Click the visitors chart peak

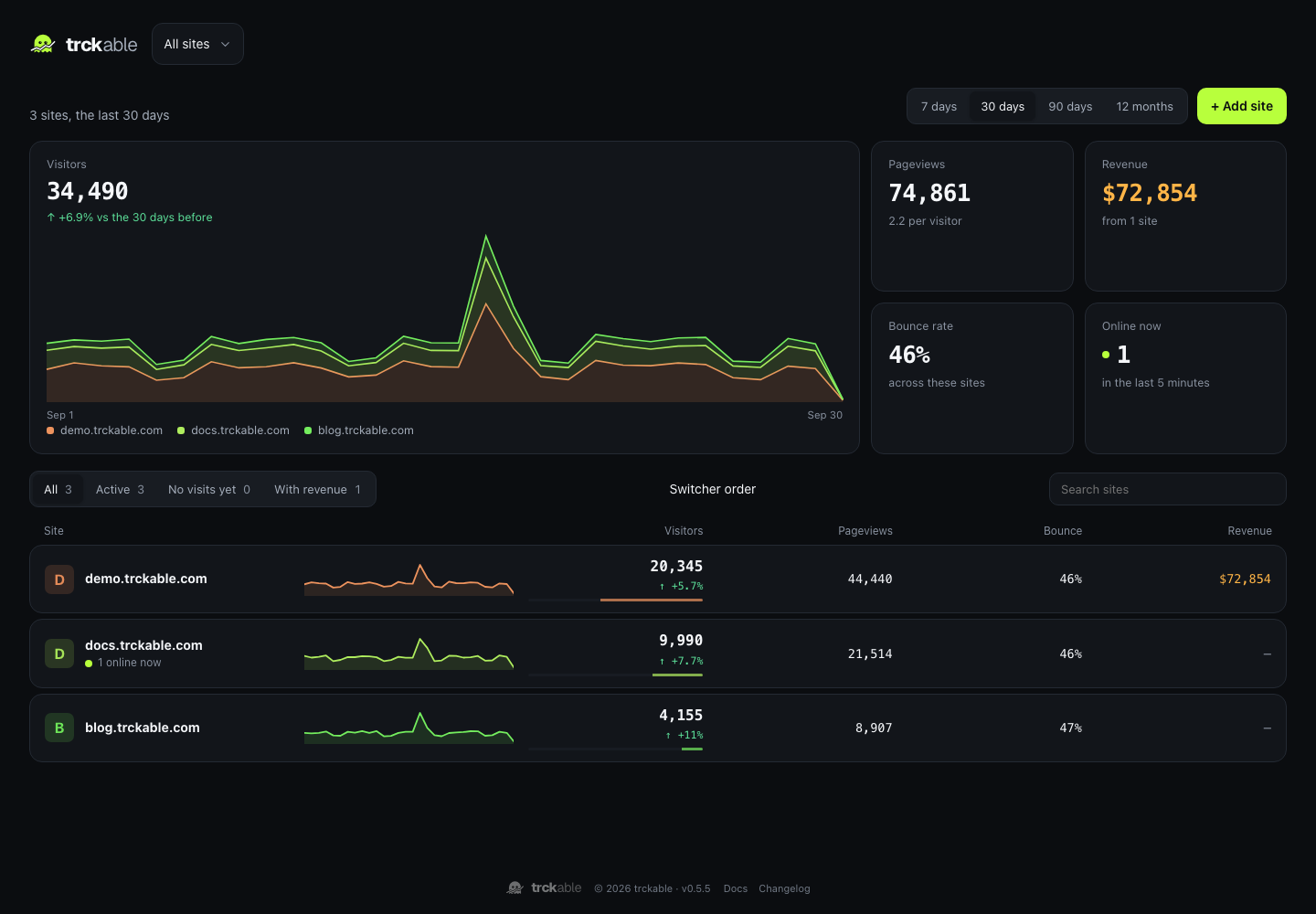coord(486,237)
